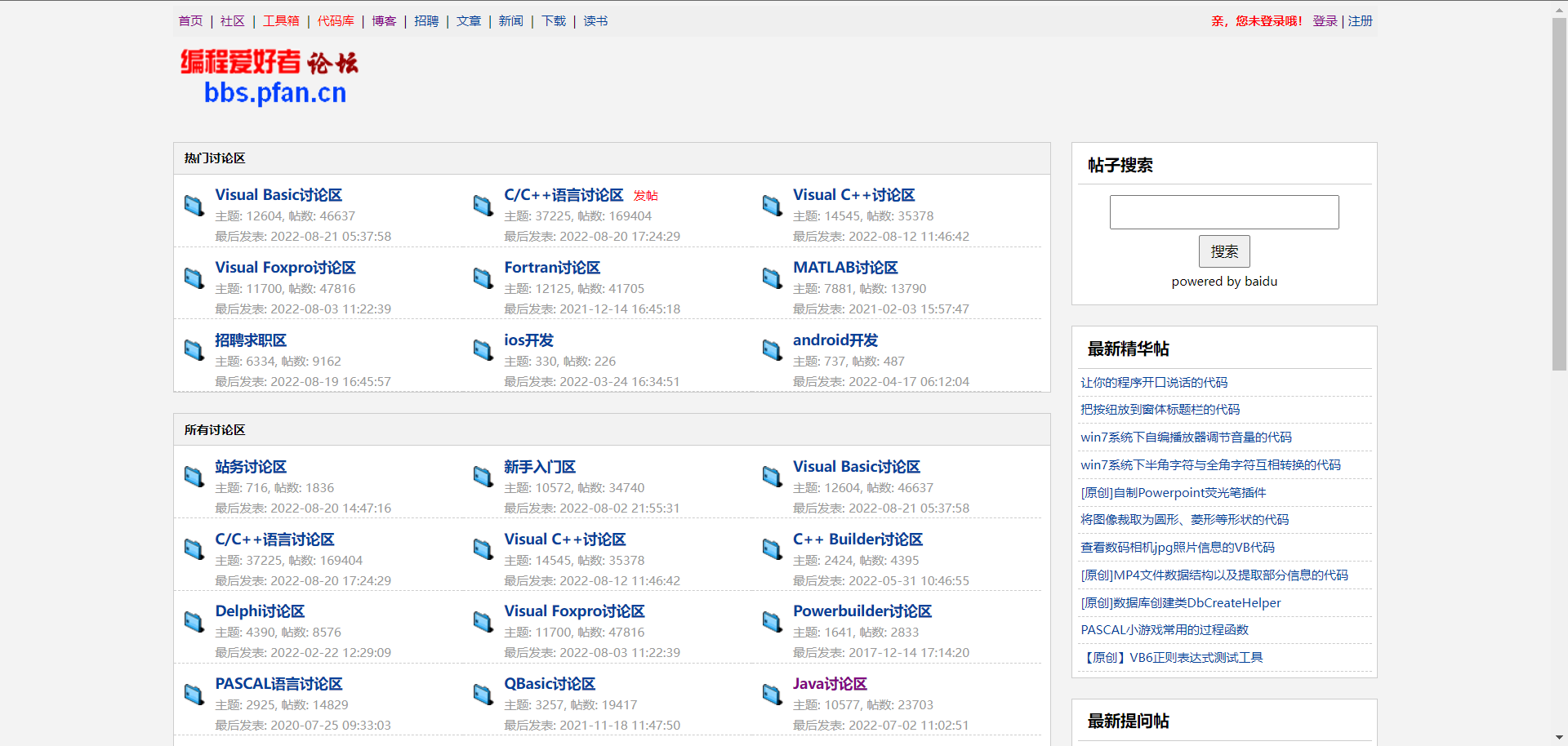Open the Delphi讨论区 forum link
The width and height of the screenshot is (1568, 746).
point(260,611)
